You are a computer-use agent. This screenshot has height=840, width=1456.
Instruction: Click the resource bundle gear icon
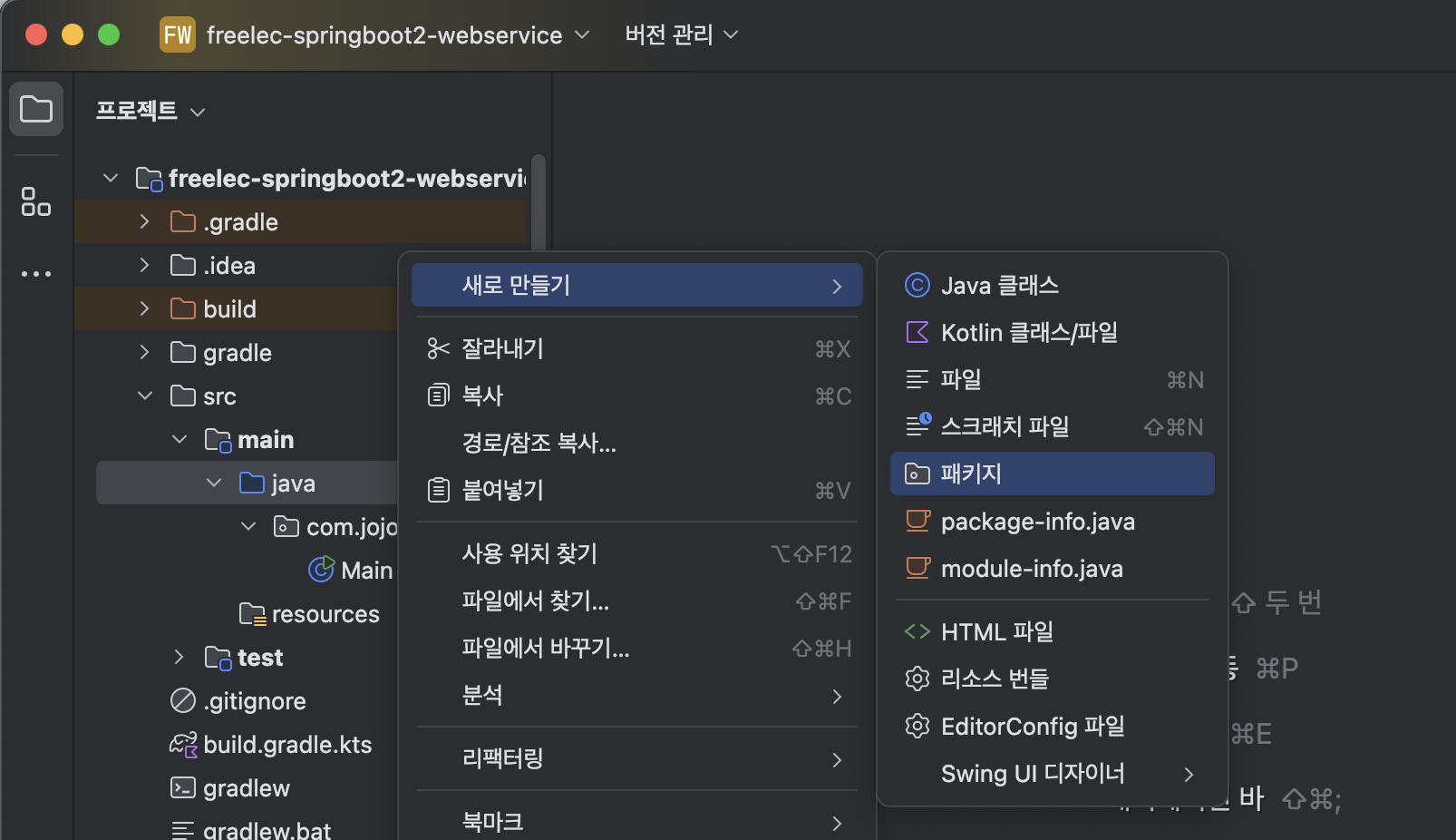click(x=917, y=679)
